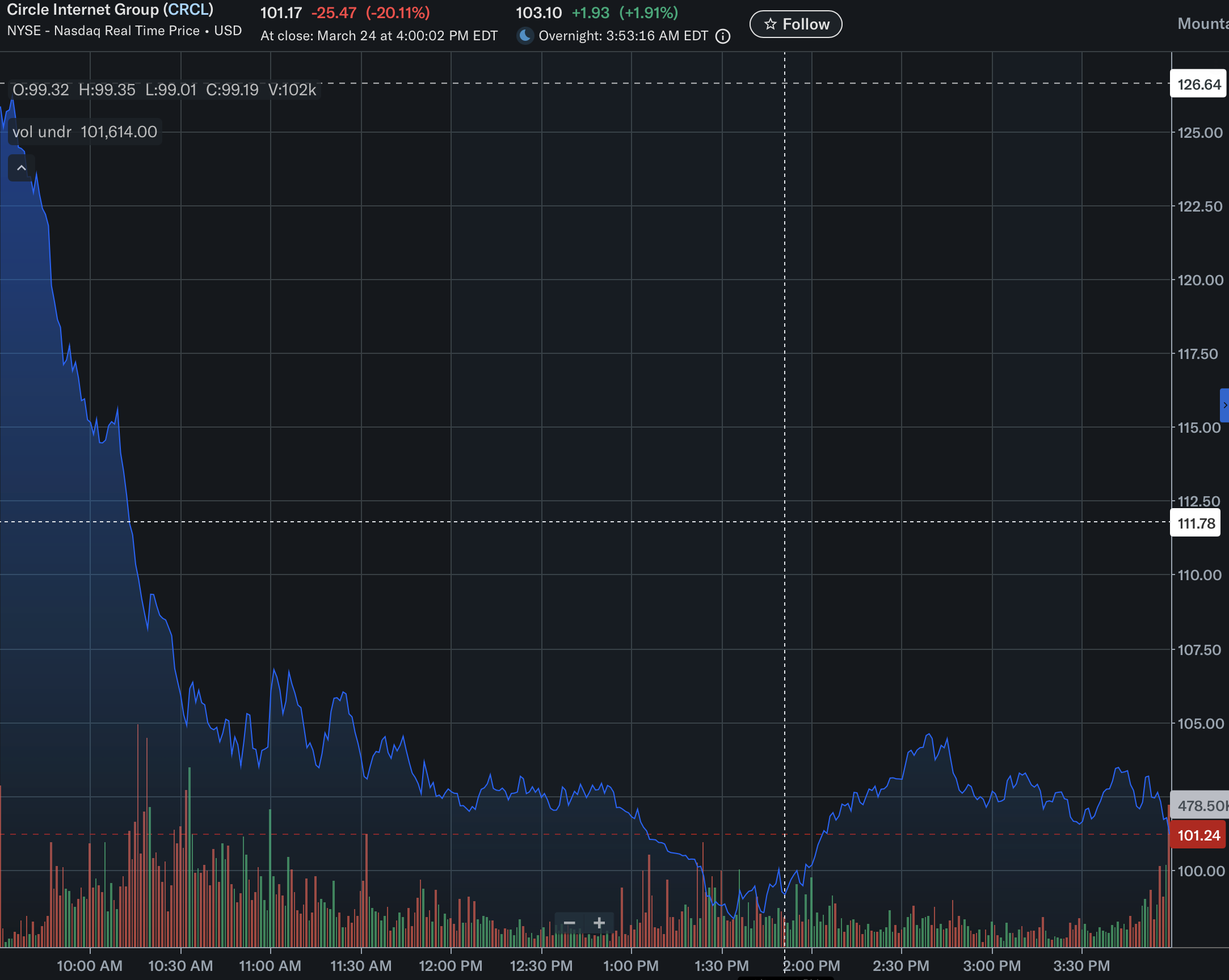Viewport: 1229px width, 980px height.
Task: Open the Mountain chart type dropdown
Action: tap(1203, 24)
